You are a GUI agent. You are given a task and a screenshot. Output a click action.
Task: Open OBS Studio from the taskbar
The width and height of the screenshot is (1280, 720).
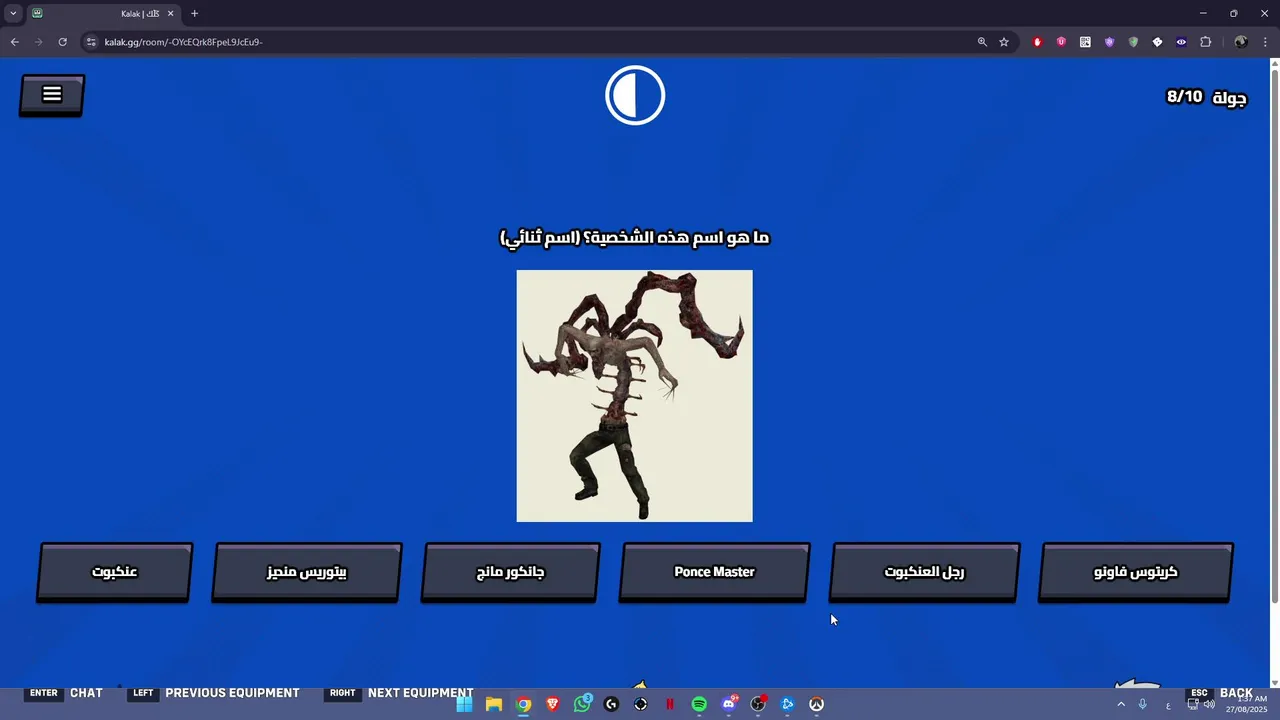coord(758,704)
